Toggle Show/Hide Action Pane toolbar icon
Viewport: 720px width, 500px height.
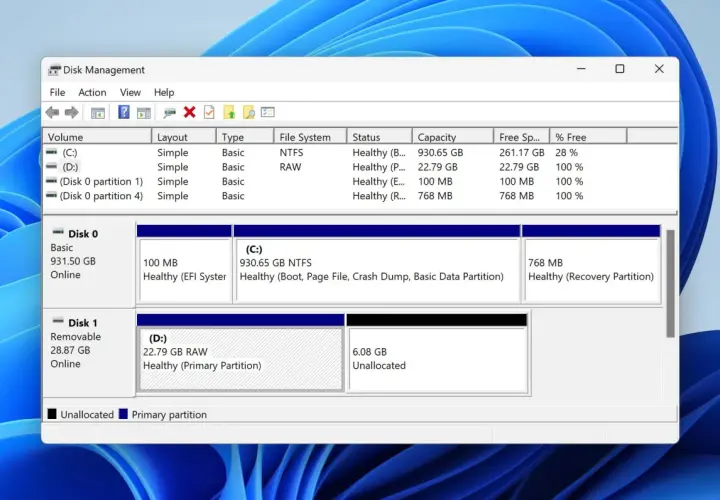tap(144, 113)
